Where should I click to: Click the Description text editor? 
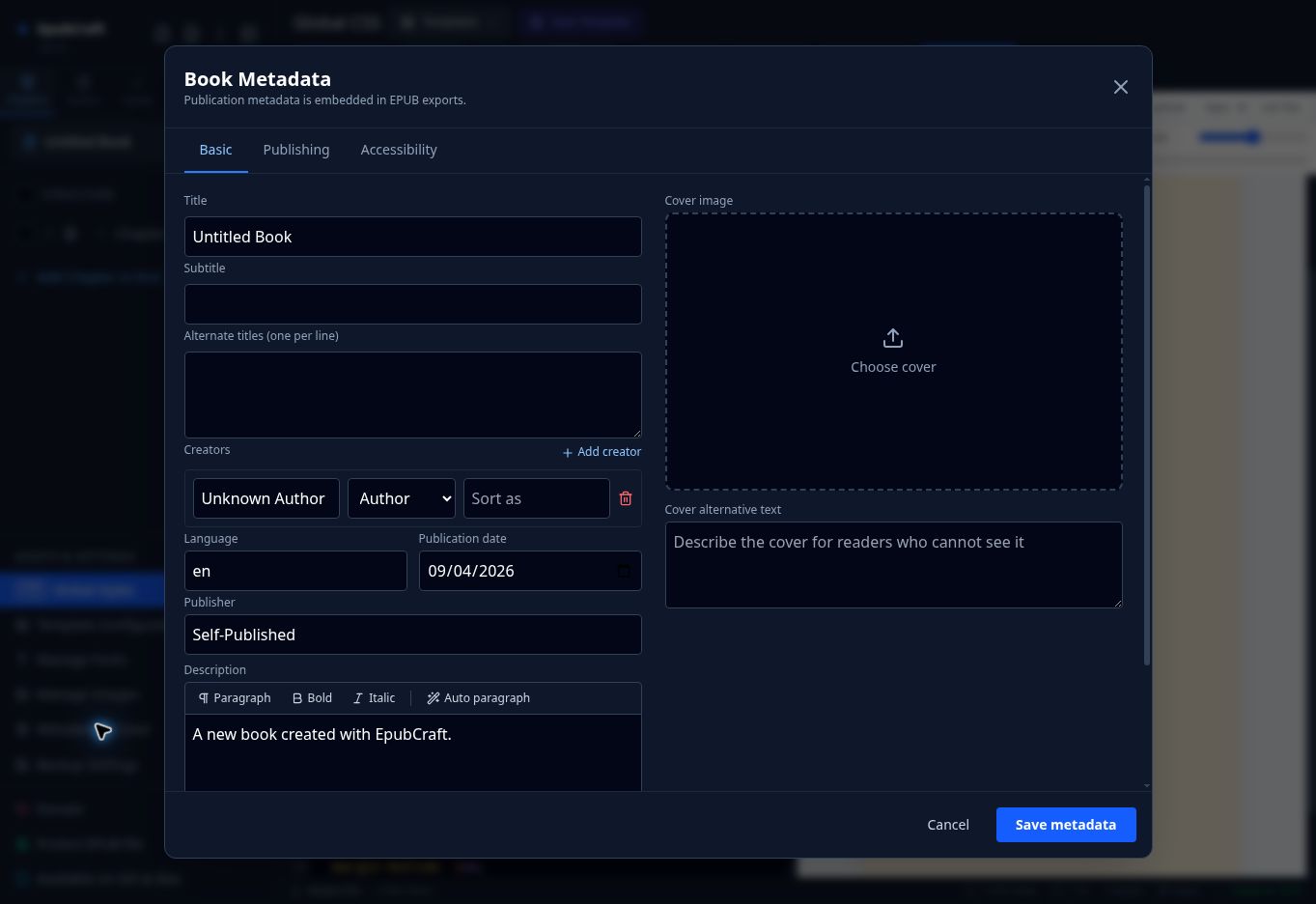pos(412,753)
